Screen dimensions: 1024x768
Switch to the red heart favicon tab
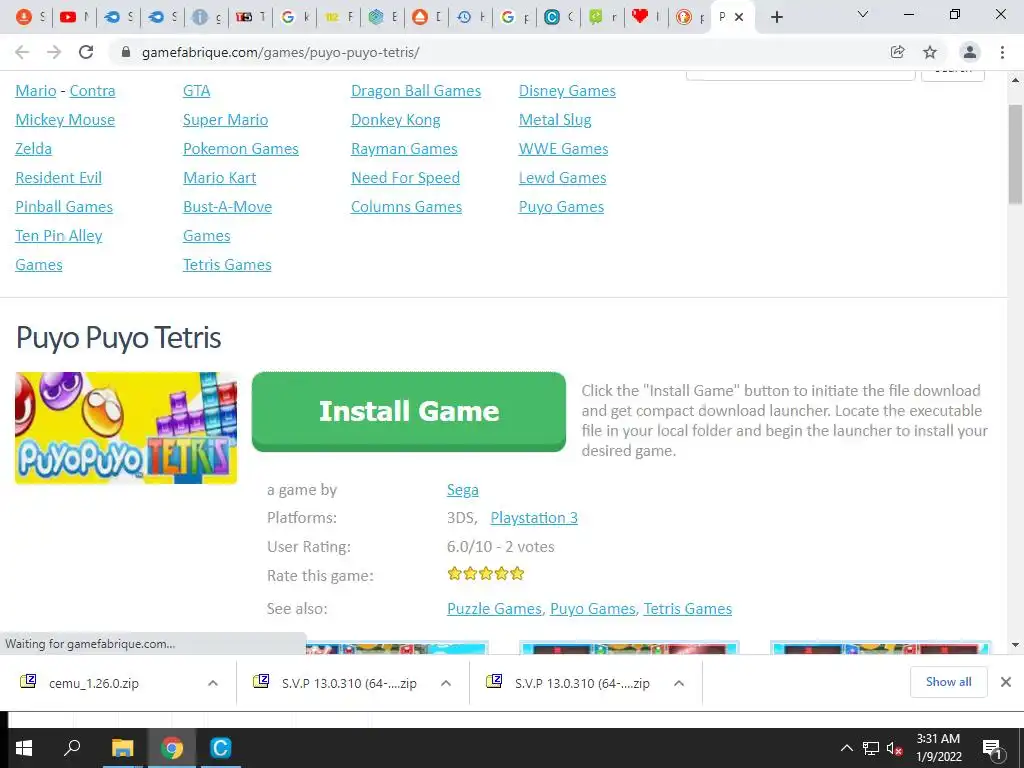647,17
